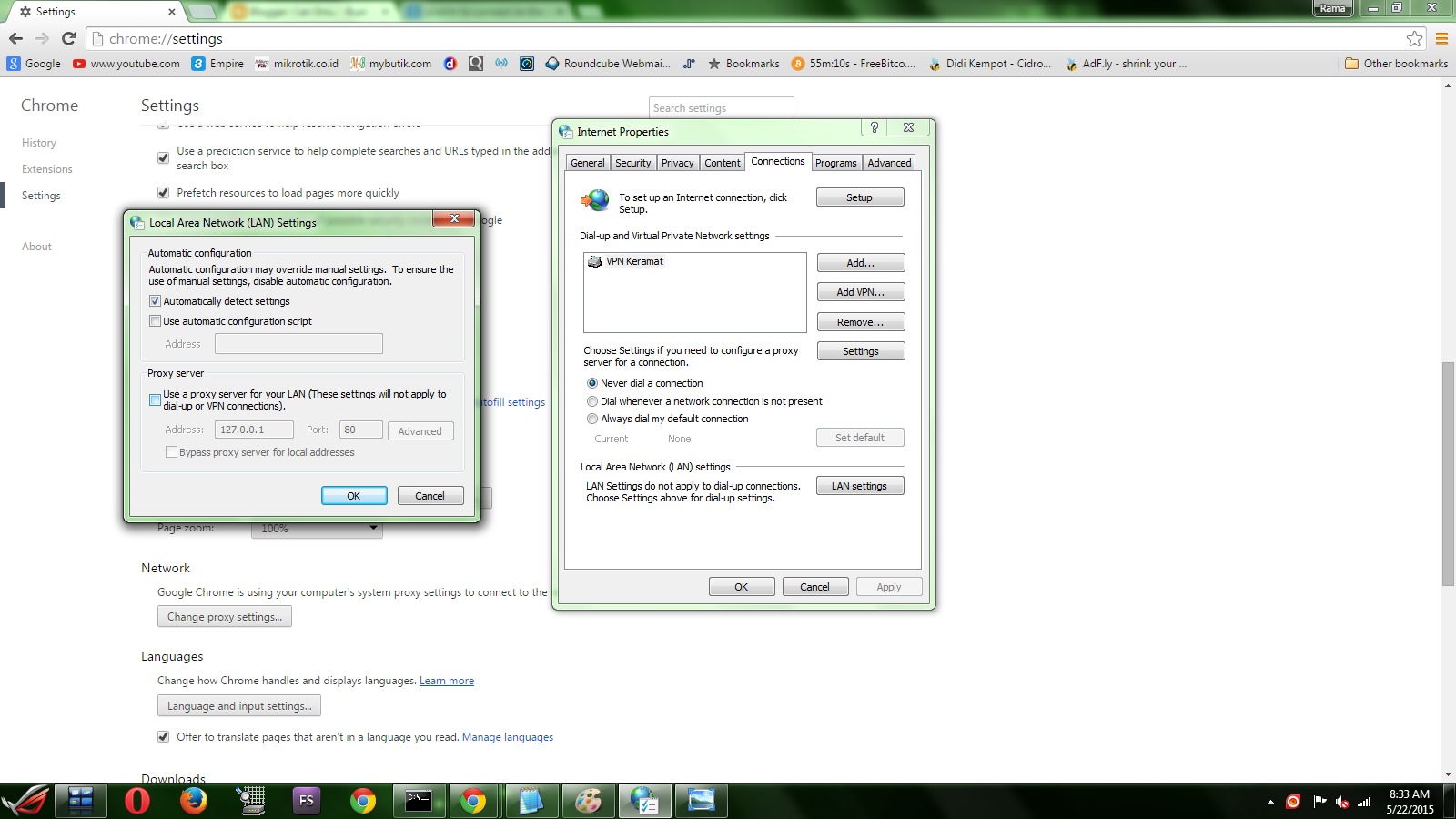Open History in Chrome sidebar
The image size is (1456, 819).
39,143
